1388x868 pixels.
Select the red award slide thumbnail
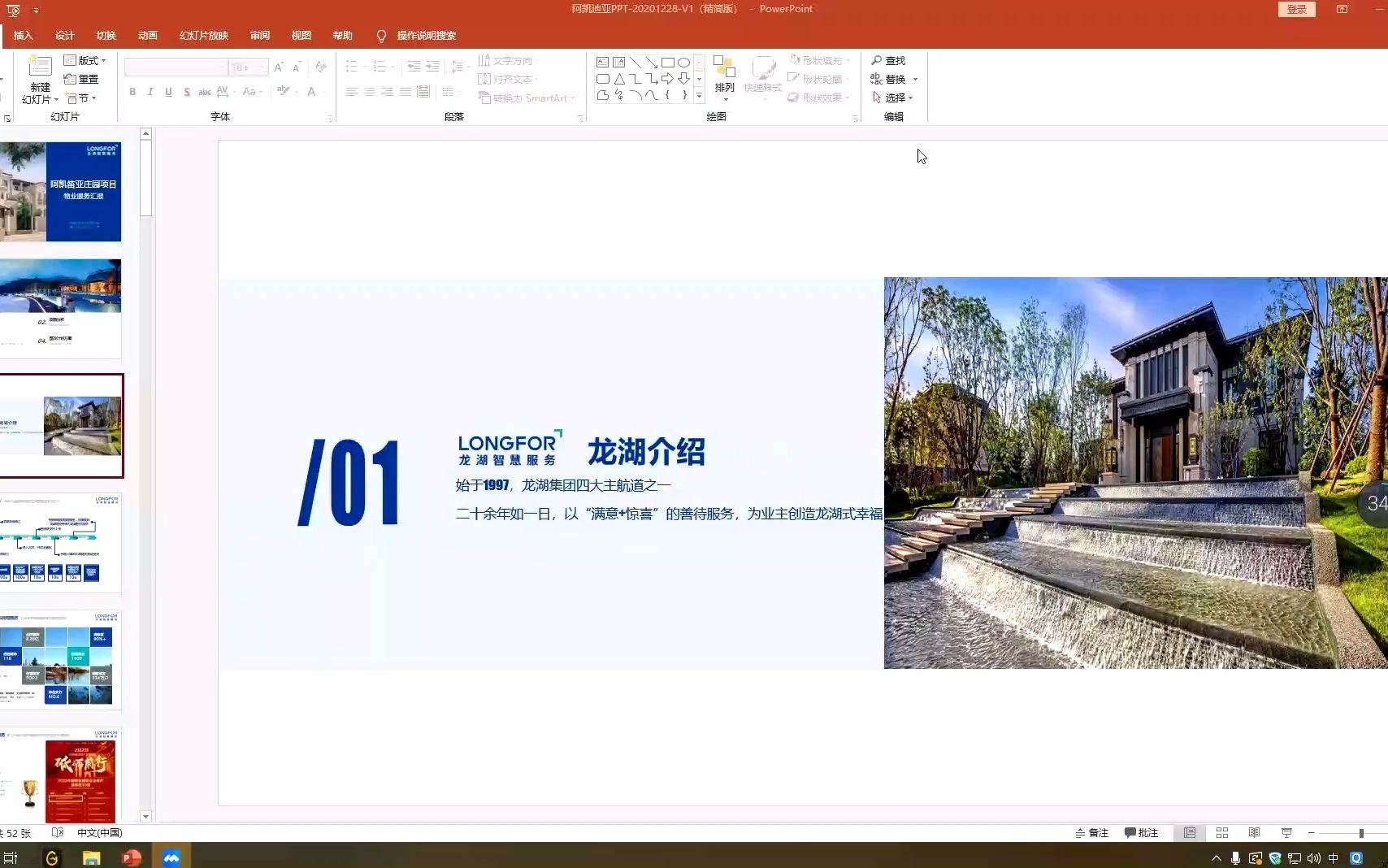coord(60,776)
